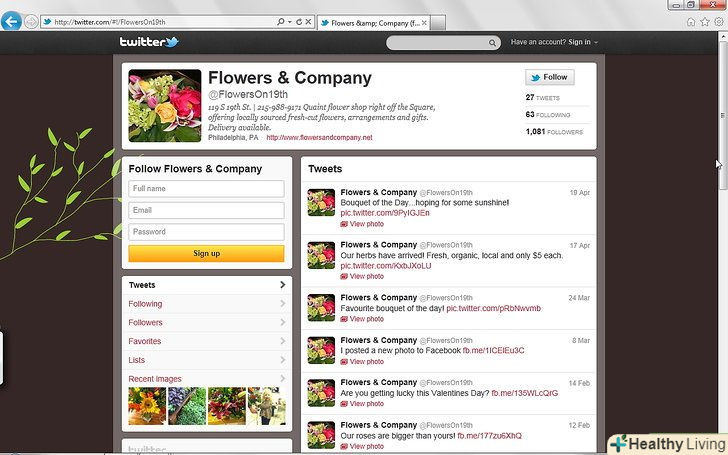Click the stop X icon in address bar
Viewport: 728px width, 455px height.
click(308, 22)
